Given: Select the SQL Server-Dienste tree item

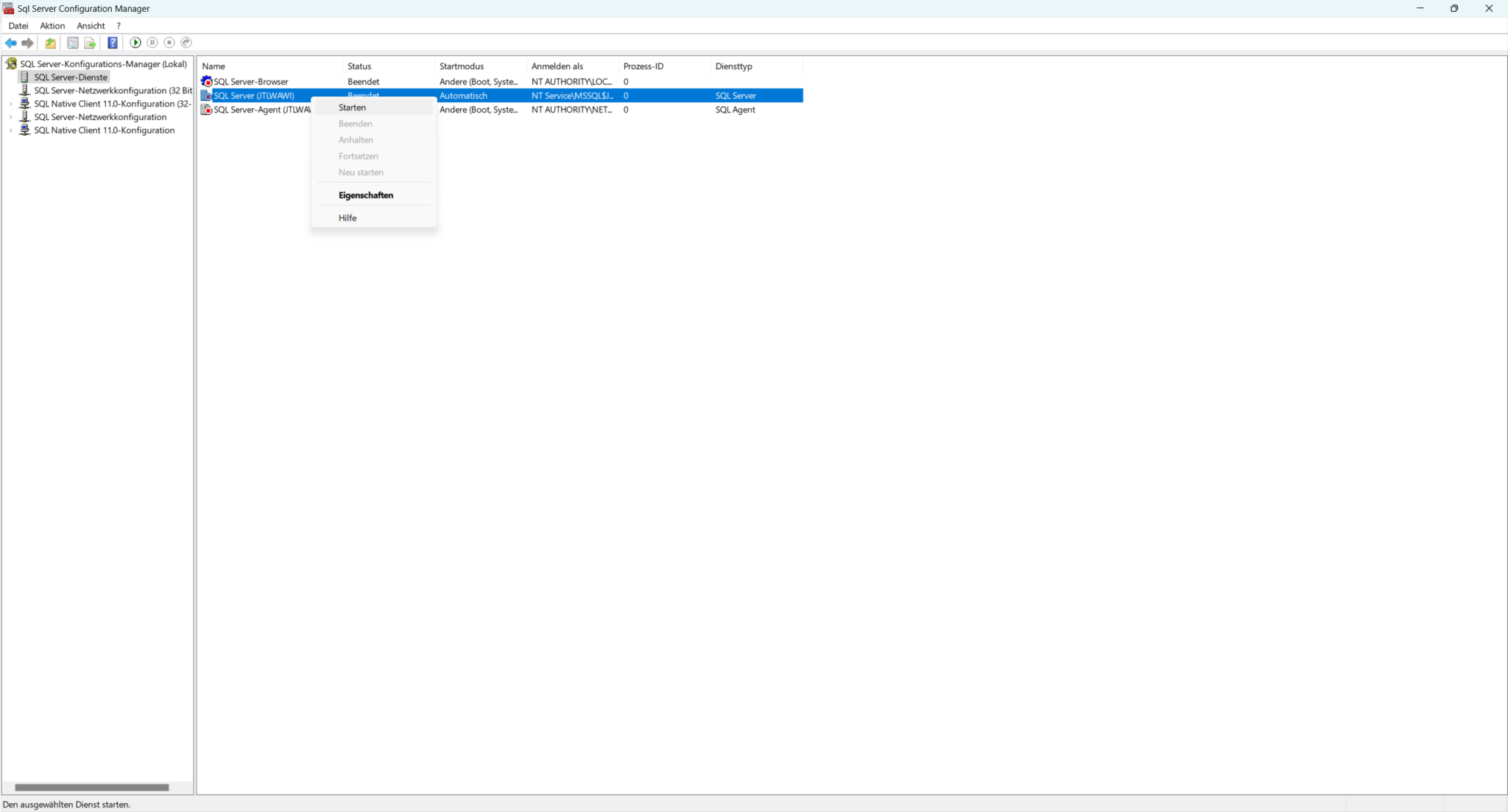Looking at the screenshot, I should (x=71, y=77).
